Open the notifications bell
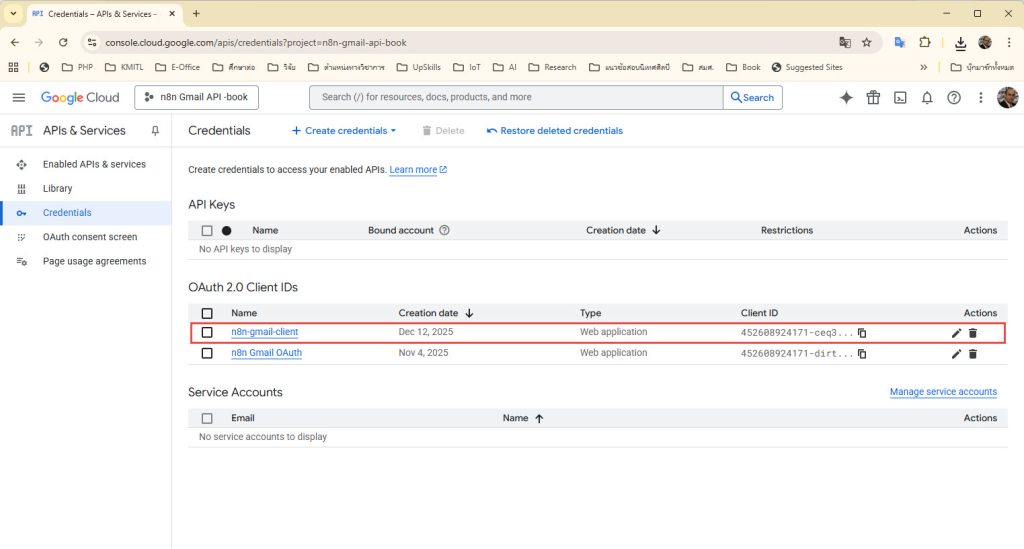The image size is (1024, 549). (927, 97)
